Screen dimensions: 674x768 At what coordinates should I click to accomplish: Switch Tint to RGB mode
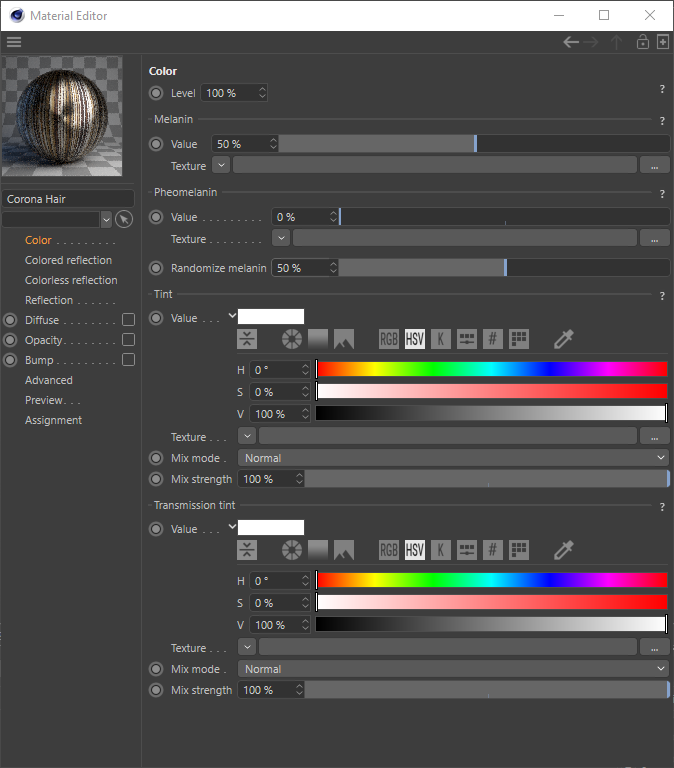tap(389, 339)
